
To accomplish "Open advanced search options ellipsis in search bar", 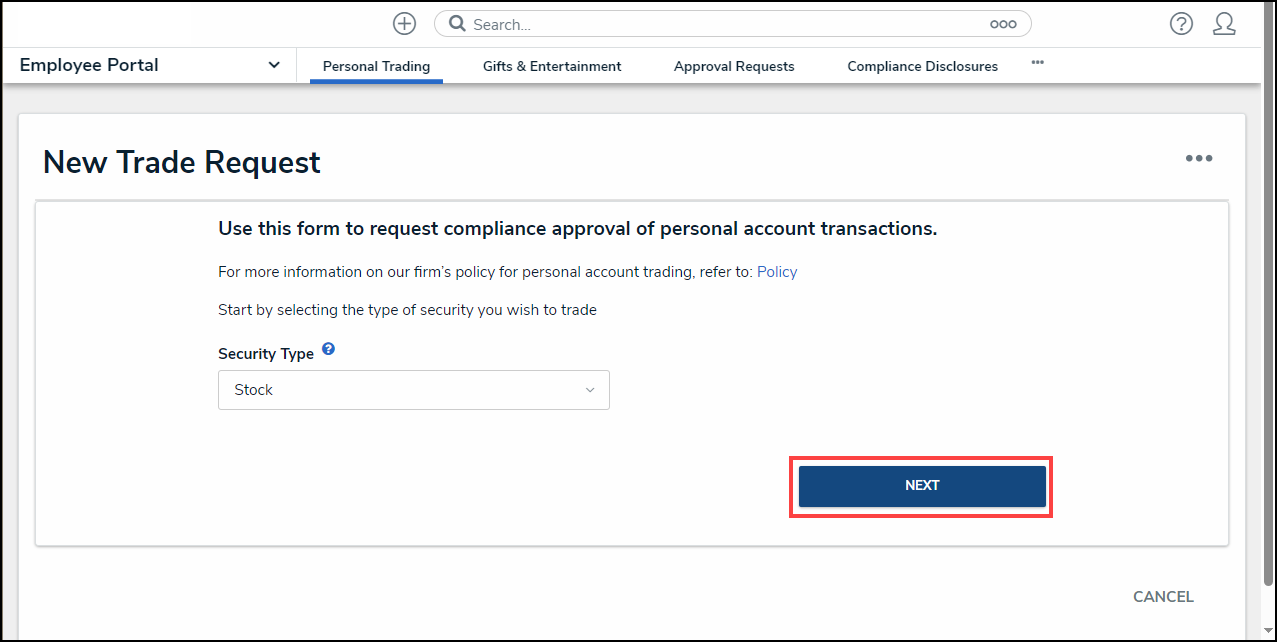I will [x=1002, y=24].
